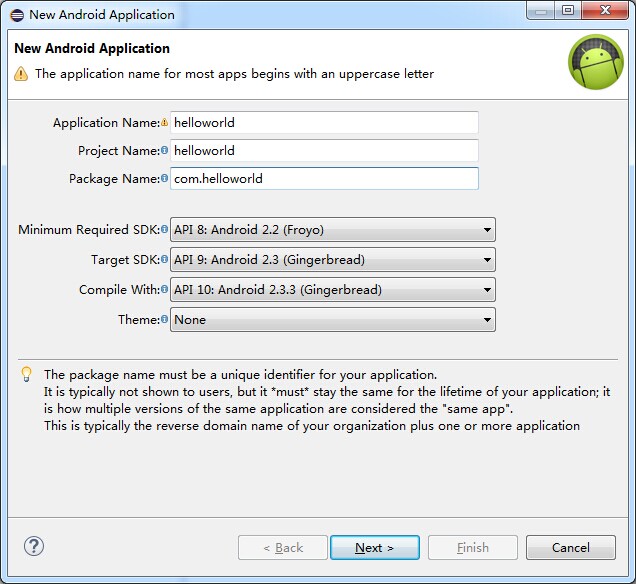Click the Project Name info icon
Image resolution: width=636 pixels, height=584 pixels.
coord(164,150)
